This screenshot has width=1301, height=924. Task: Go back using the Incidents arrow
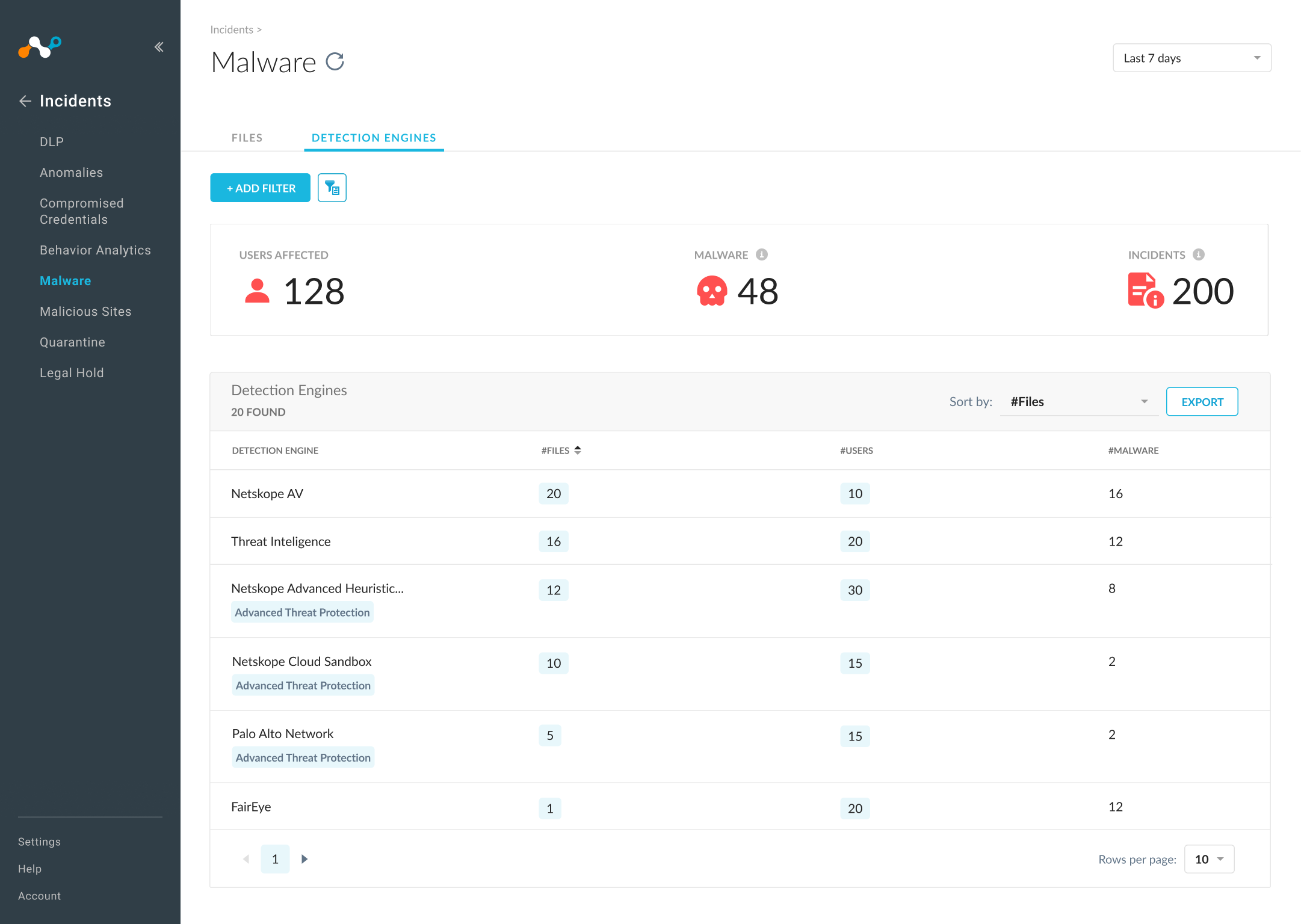[25, 101]
